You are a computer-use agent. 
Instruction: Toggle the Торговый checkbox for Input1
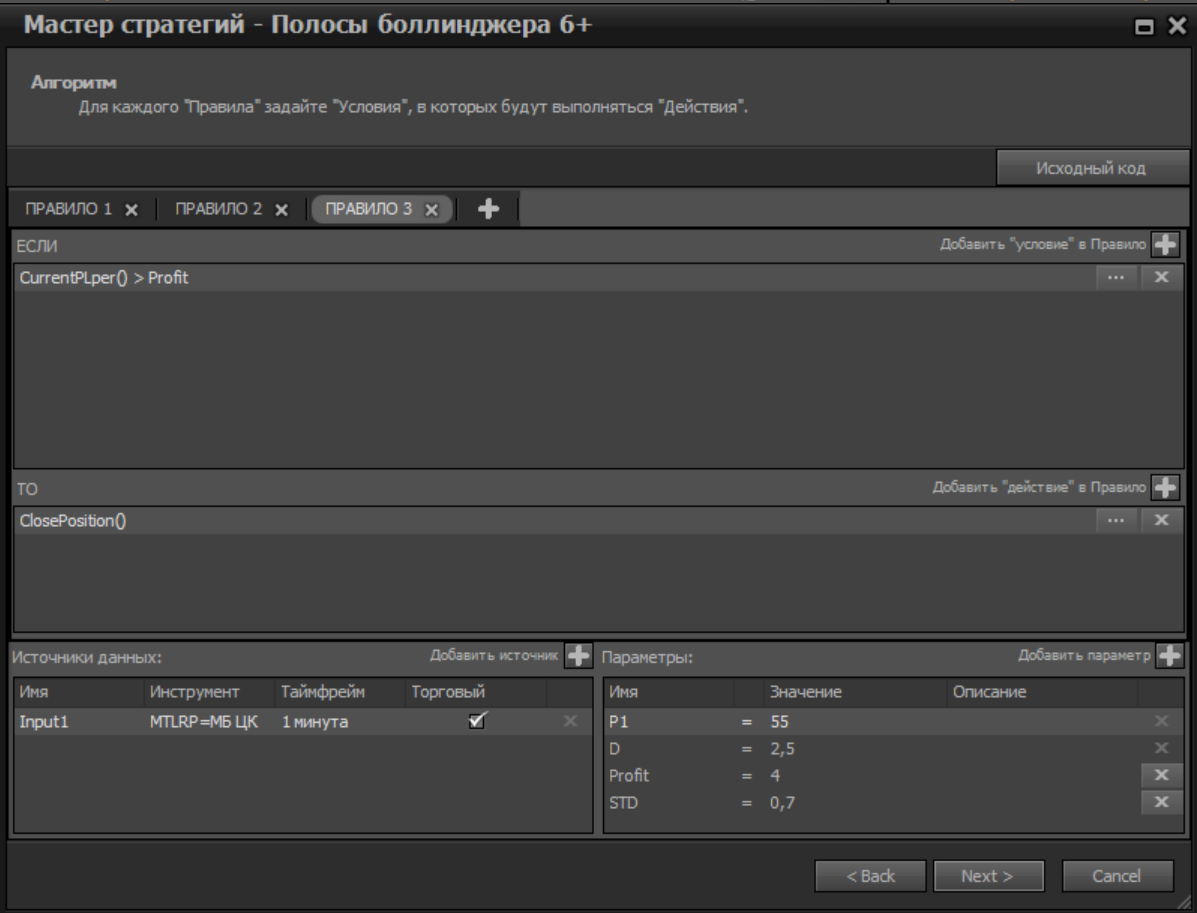[477, 721]
